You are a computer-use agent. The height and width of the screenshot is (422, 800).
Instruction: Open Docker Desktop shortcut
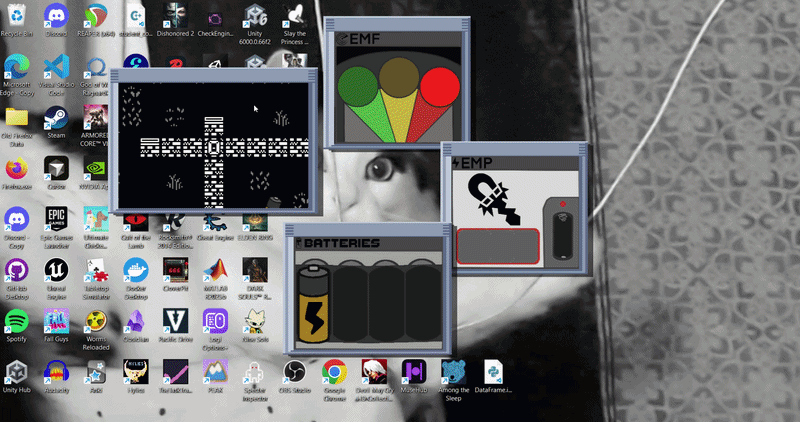tap(136, 273)
